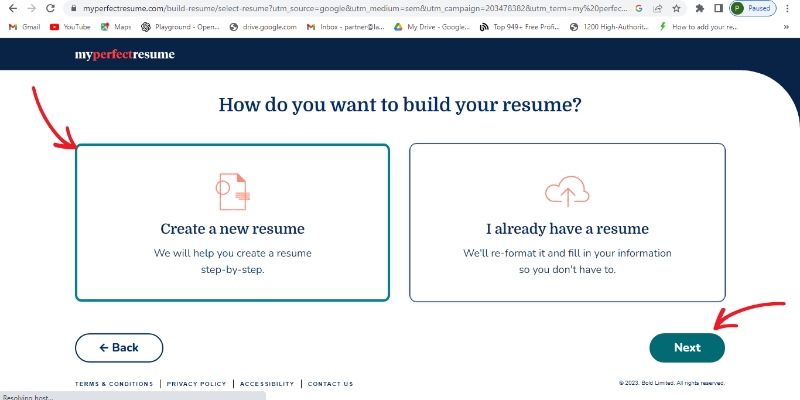Viewport: 800px width, 400px height.
Task: Go back using the Back button
Action: [119, 347]
